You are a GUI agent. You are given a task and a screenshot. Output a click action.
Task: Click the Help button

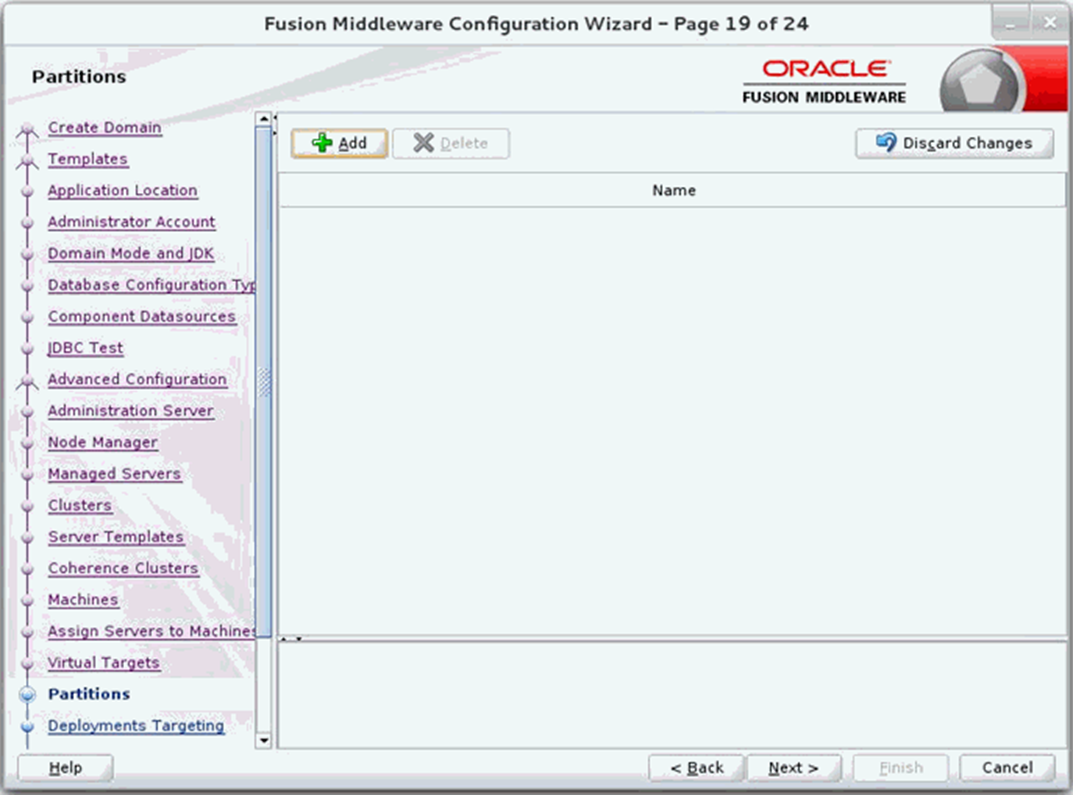(x=65, y=767)
